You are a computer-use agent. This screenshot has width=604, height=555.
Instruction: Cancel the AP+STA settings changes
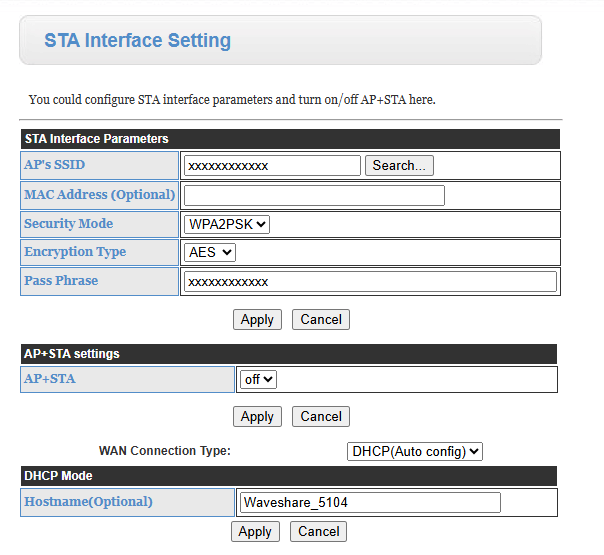pos(321,417)
